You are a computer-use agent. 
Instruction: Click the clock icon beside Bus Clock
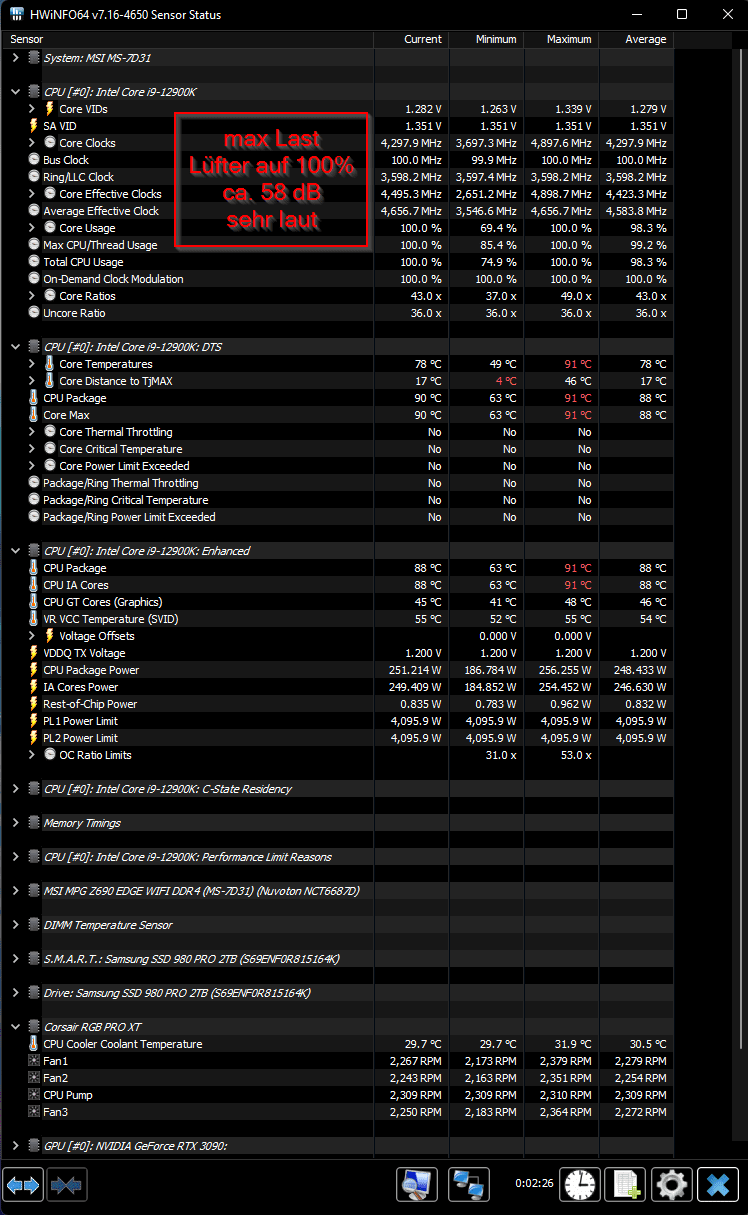35,160
